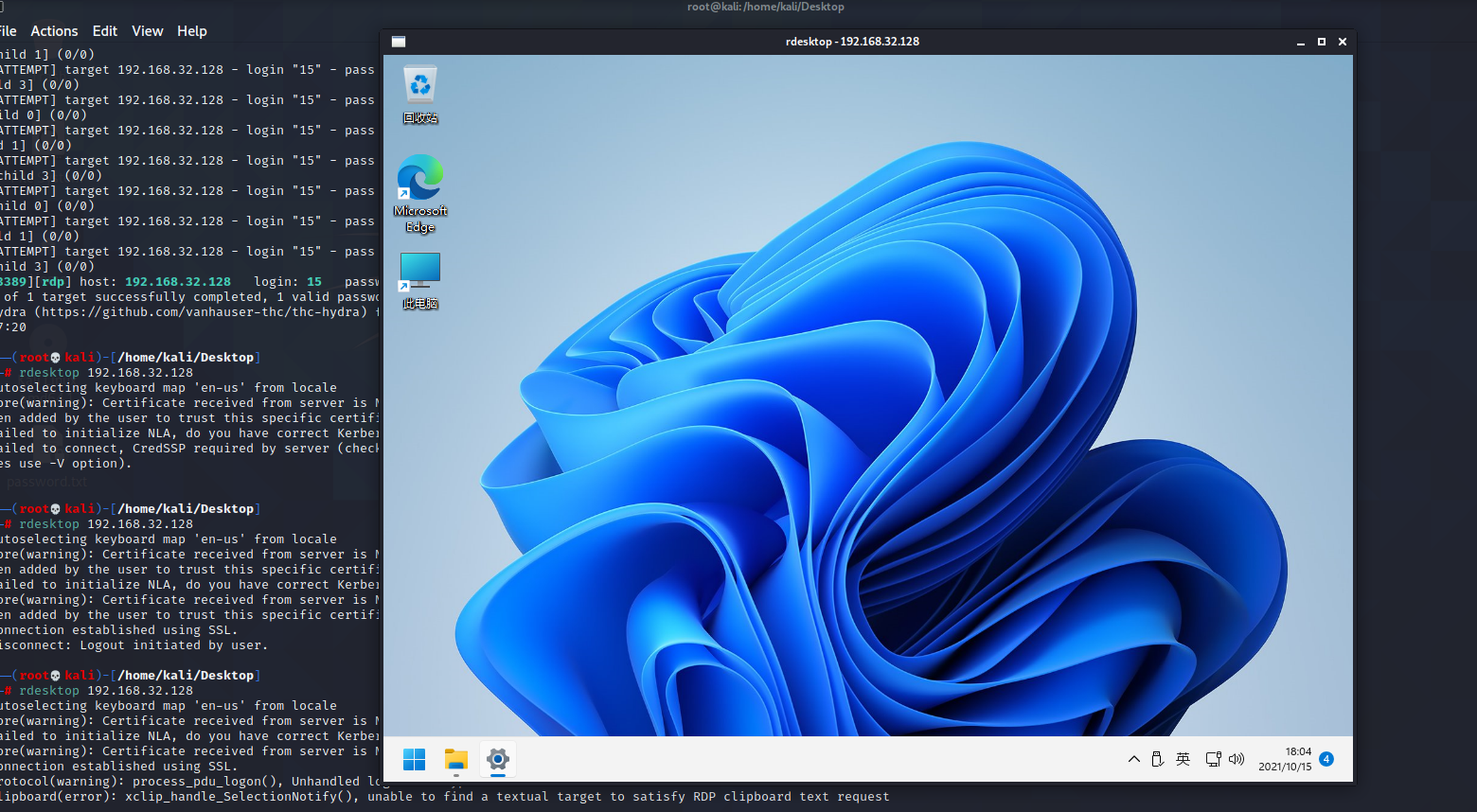
Task: Open File Explorer from taskbar
Action: pos(456,759)
